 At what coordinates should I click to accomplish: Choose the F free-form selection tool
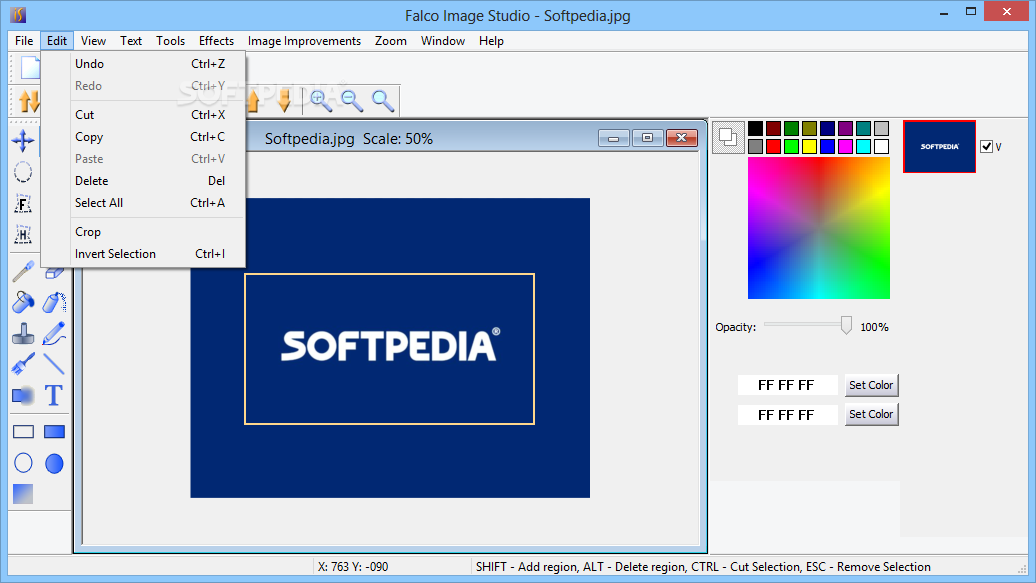(23, 204)
